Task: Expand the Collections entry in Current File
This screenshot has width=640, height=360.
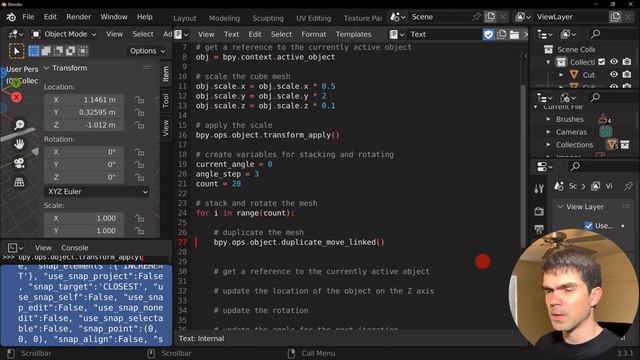Action: [549, 145]
